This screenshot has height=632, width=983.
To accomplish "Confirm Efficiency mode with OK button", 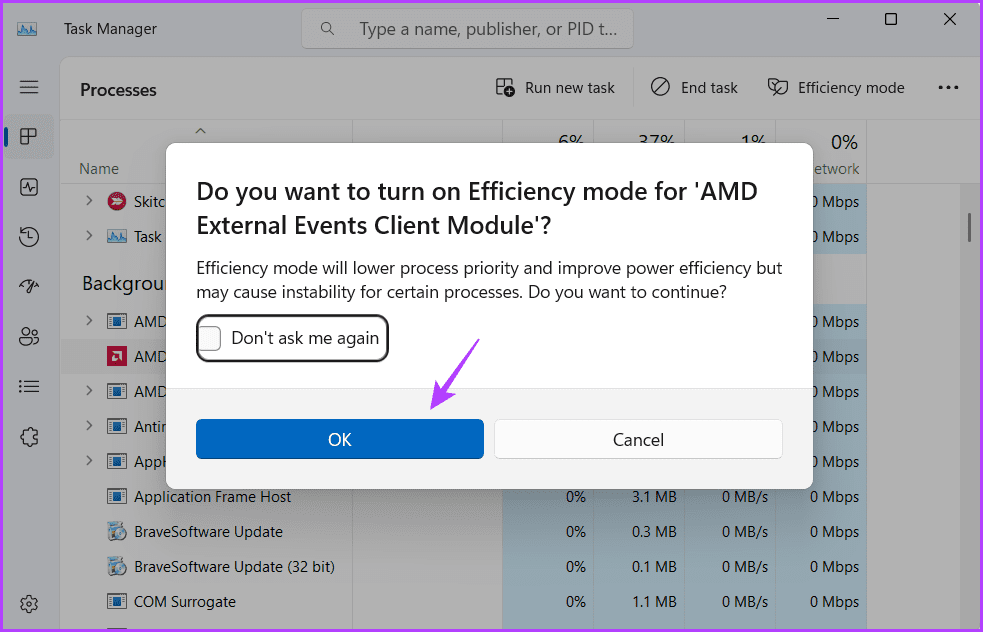I will tap(339, 439).
